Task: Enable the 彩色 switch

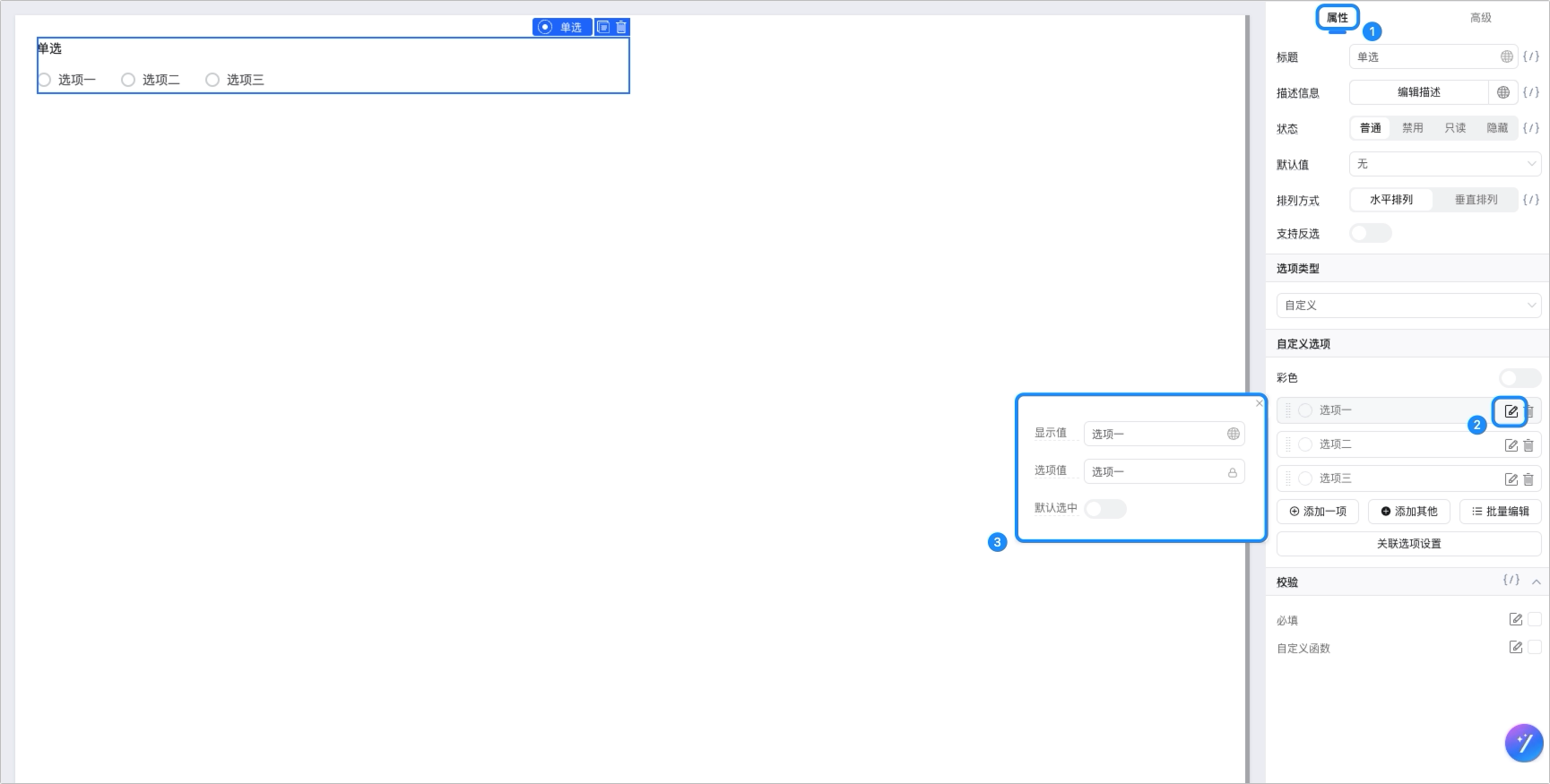Action: pos(1520,378)
